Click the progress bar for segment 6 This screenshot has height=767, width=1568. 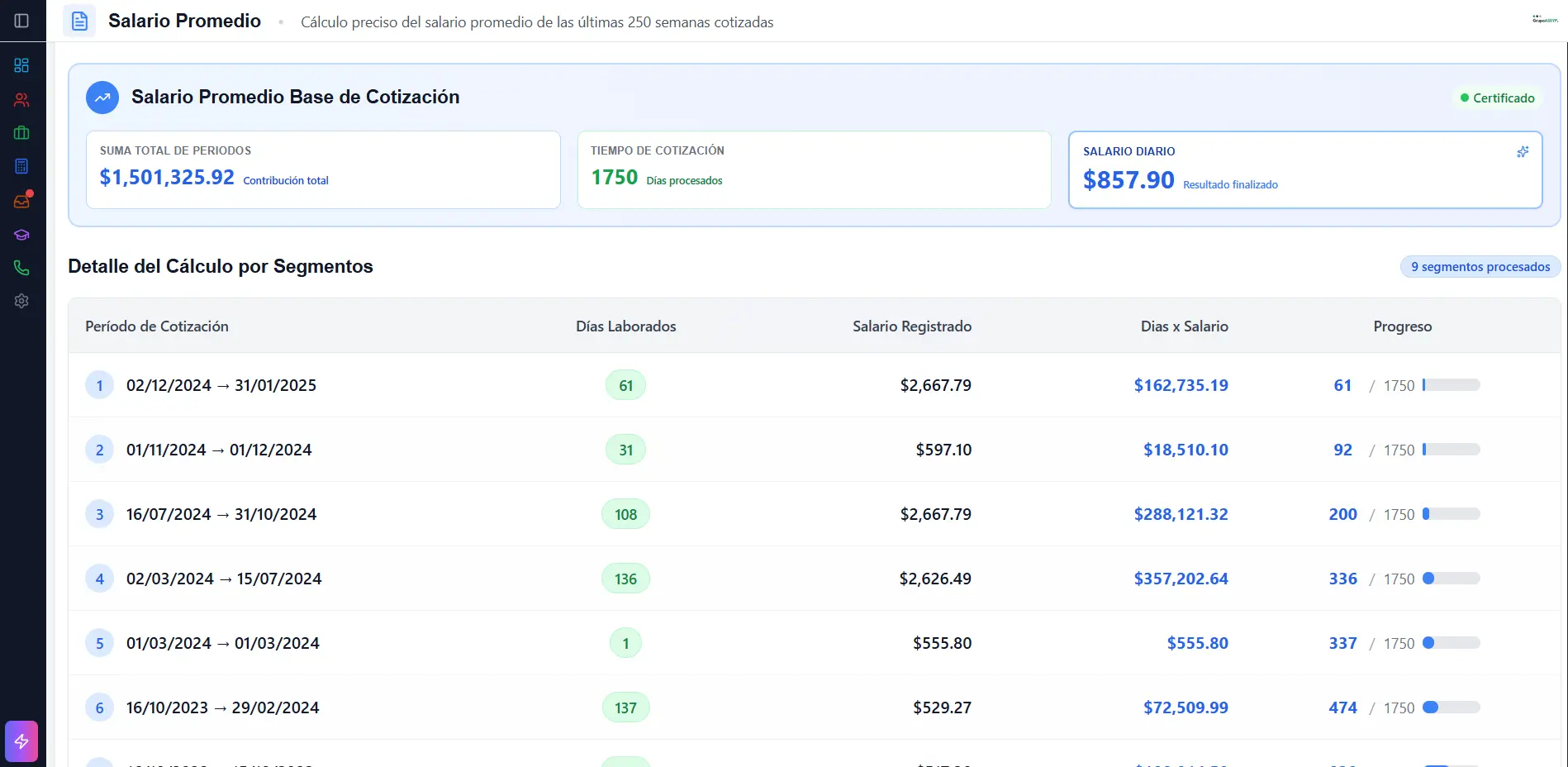point(1451,707)
